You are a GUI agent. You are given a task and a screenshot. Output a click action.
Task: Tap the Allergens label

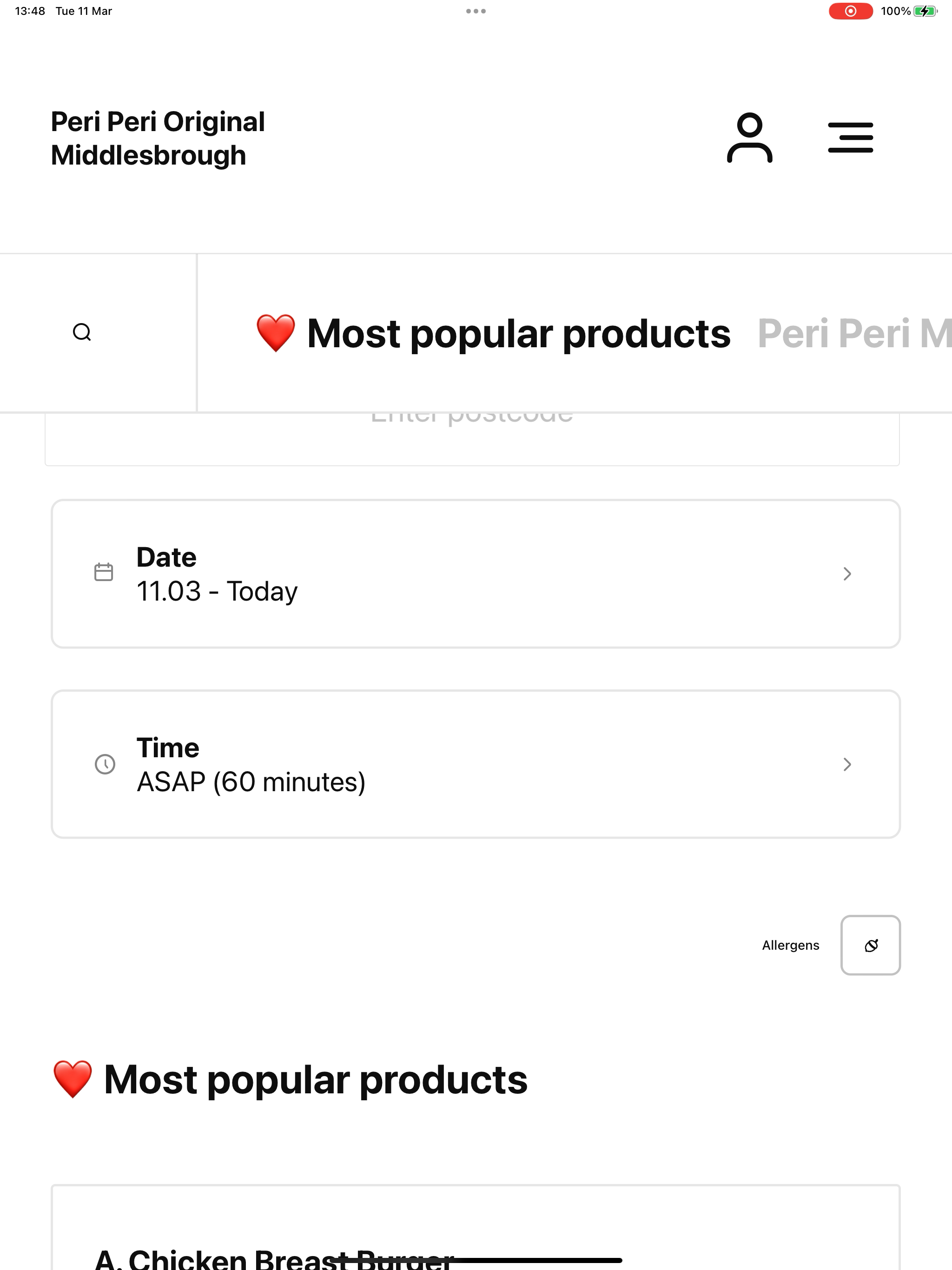[790, 946]
